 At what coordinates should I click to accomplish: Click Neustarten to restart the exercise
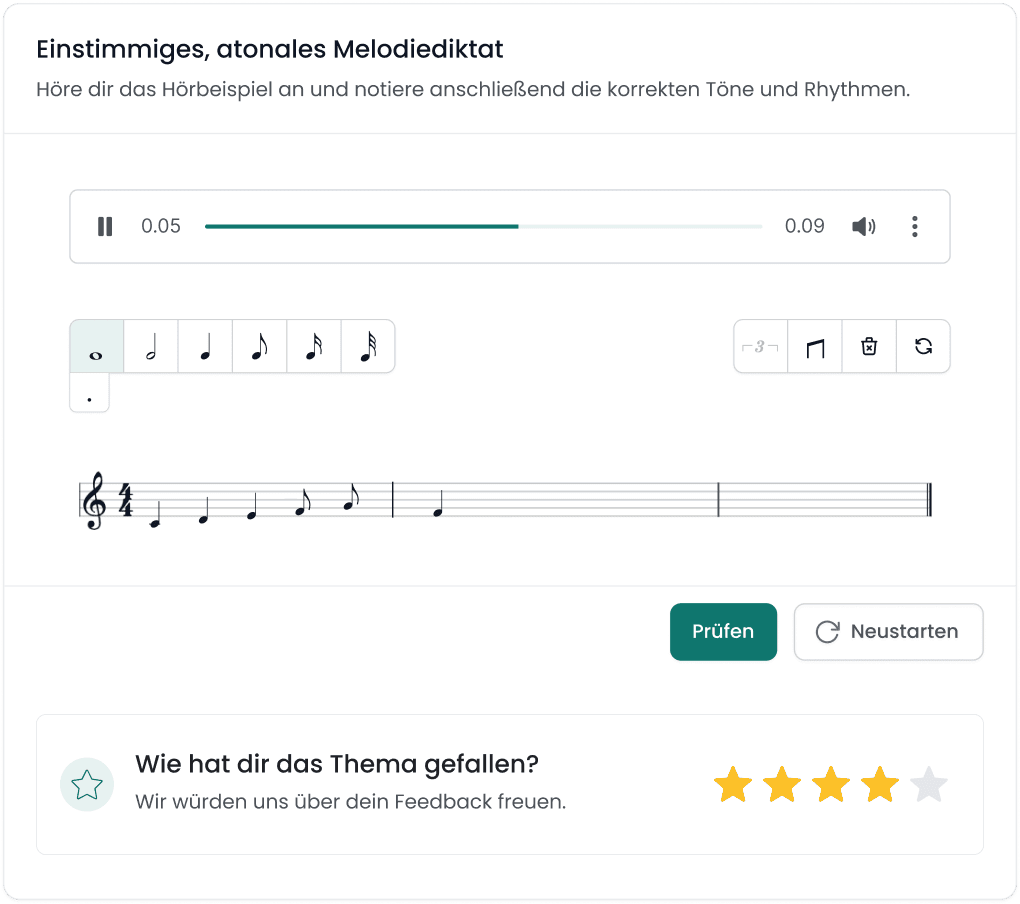tap(888, 631)
